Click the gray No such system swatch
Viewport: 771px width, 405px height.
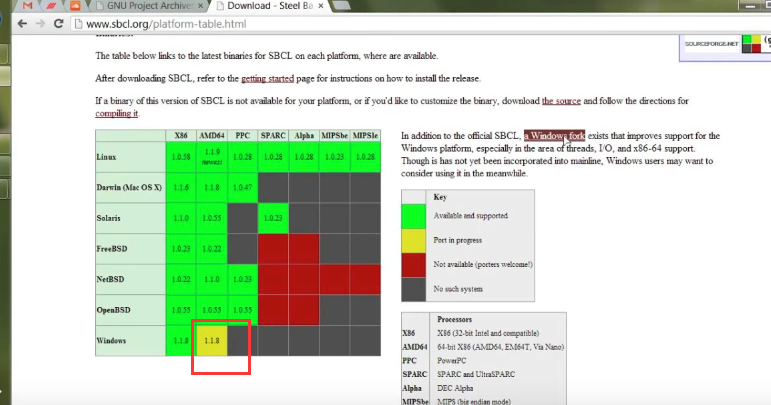click(x=414, y=289)
